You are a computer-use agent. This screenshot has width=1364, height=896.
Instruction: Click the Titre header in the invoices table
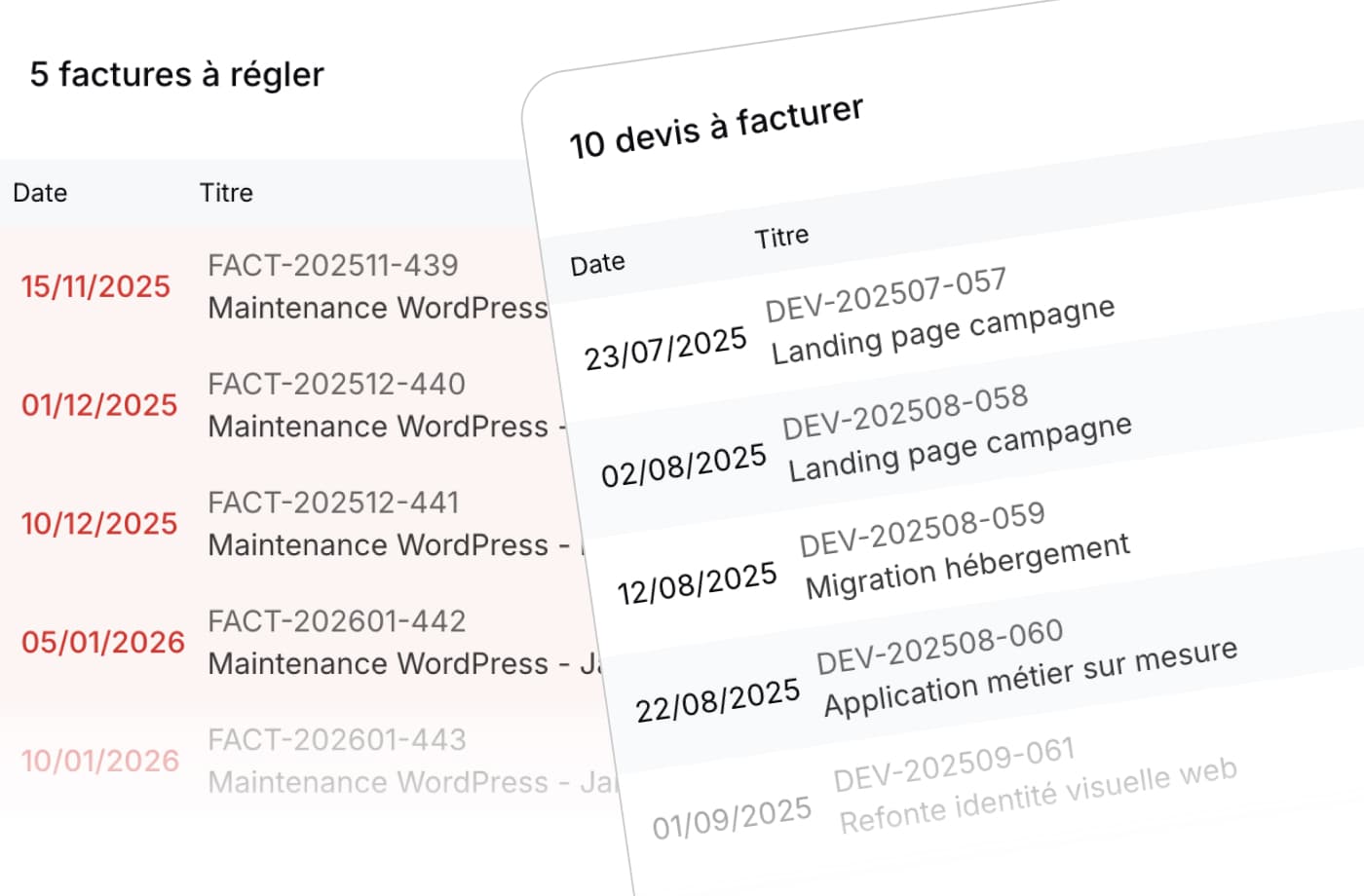(226, 193)
